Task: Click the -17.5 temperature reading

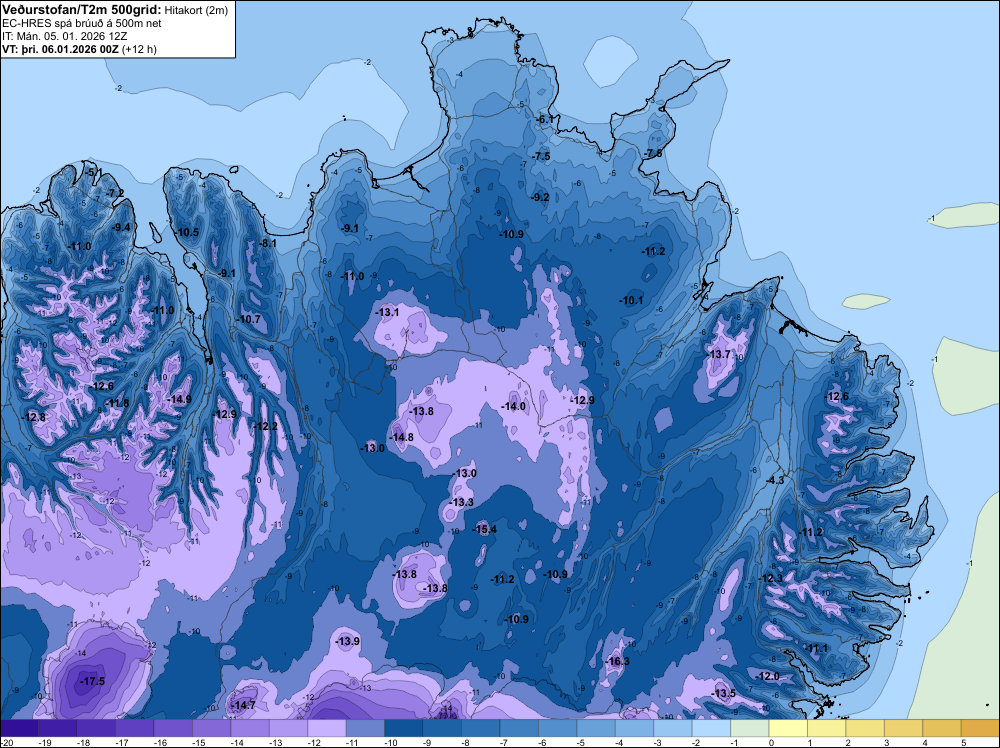Action: (92, 682)
